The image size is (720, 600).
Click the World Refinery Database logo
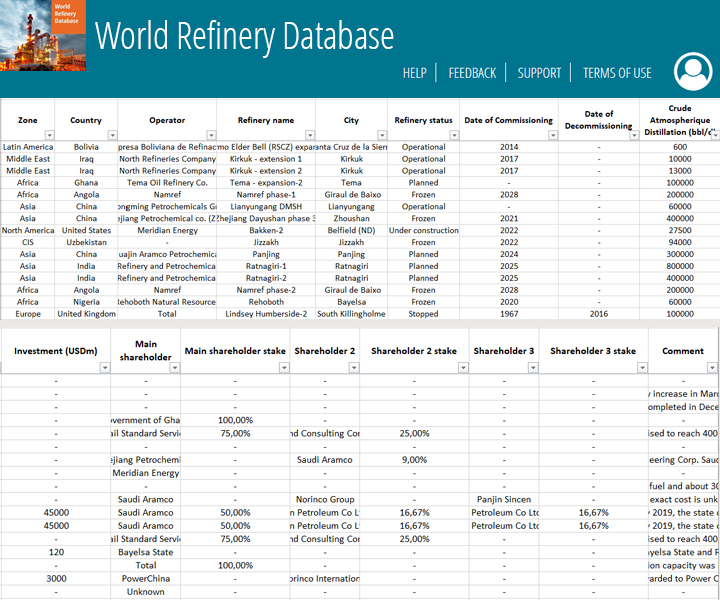coord(43,36)
